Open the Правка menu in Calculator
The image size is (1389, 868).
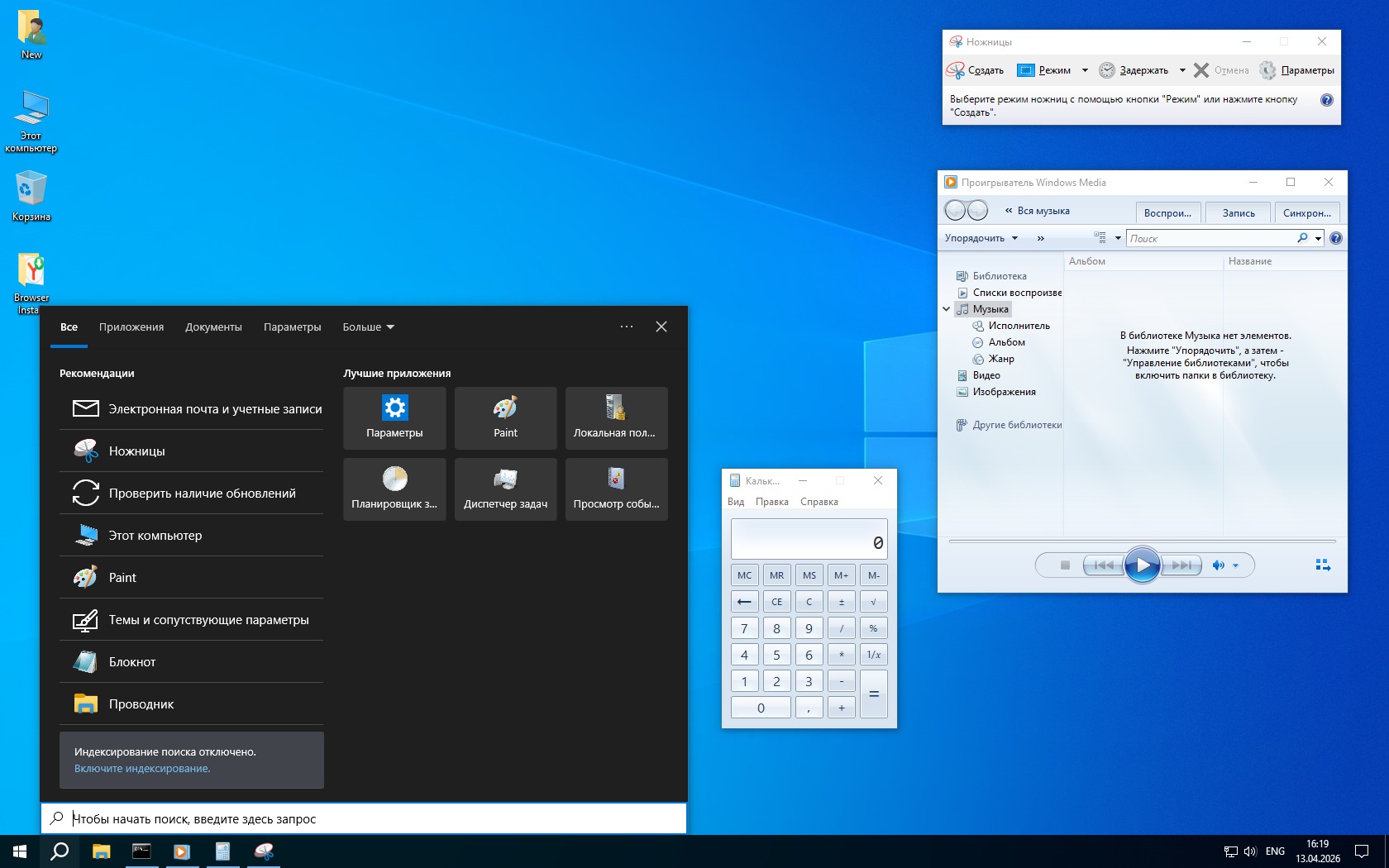pos(771,502)
